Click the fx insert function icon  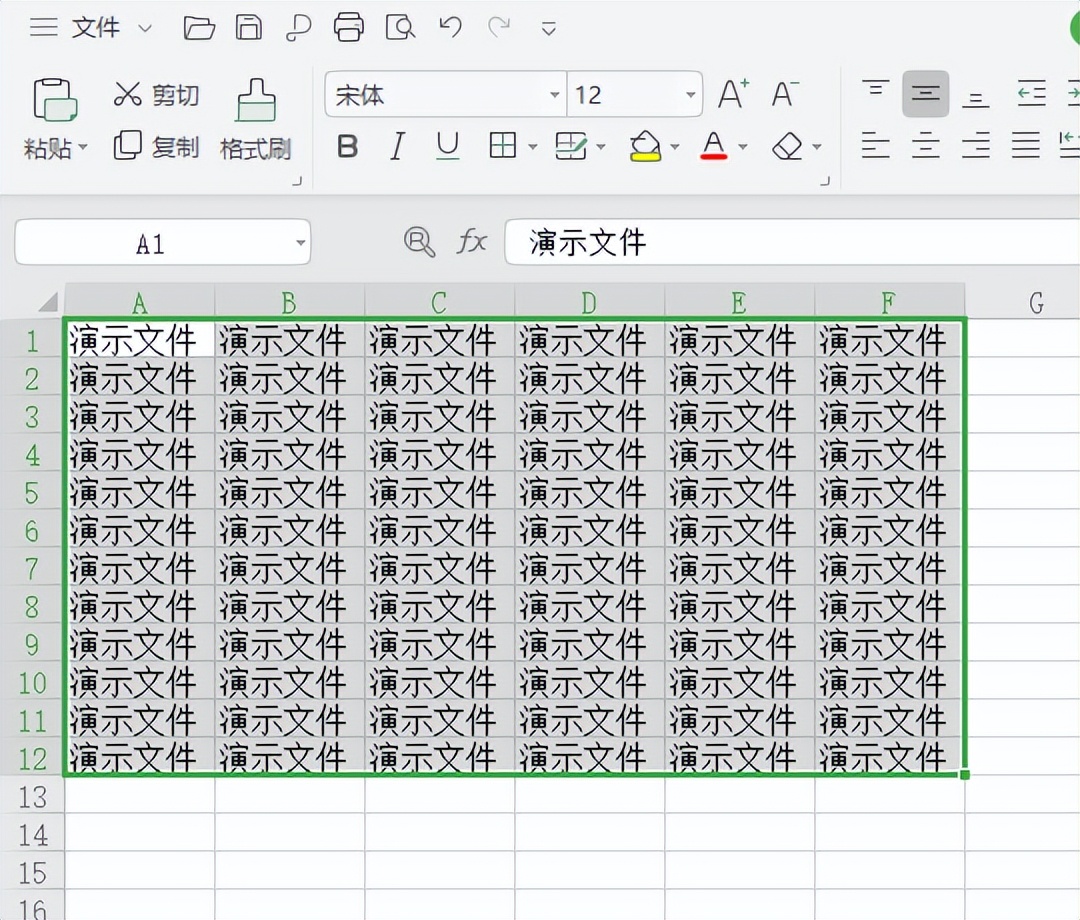point(472,241)
